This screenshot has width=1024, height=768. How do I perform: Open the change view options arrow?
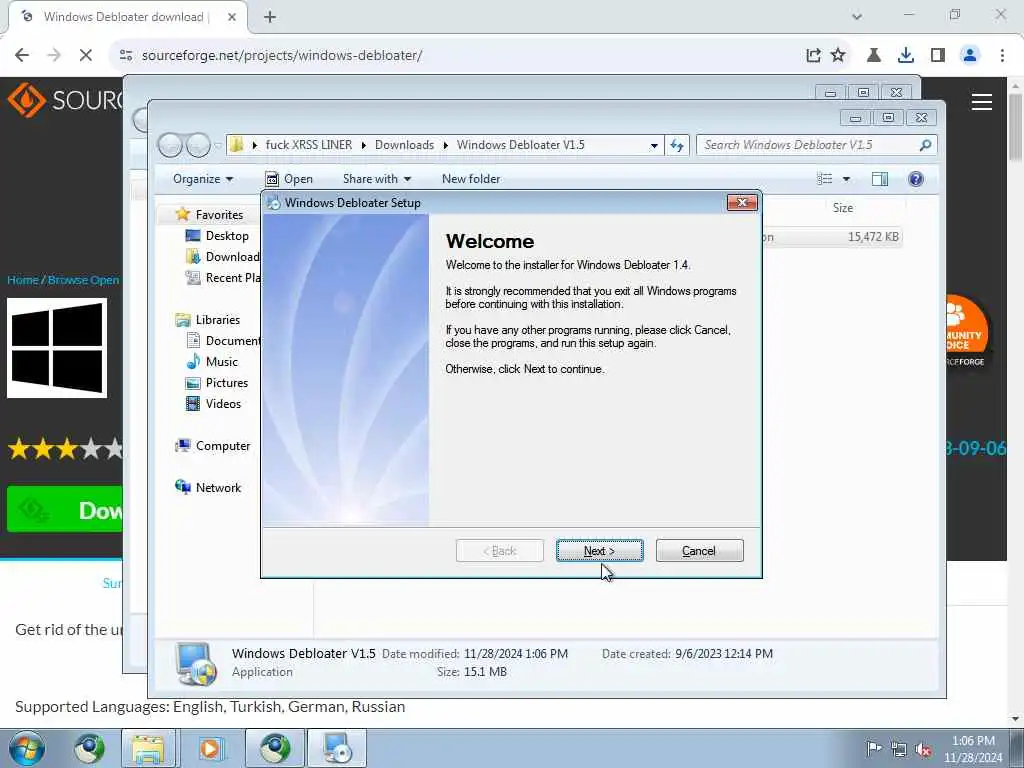tap(846, 179)
